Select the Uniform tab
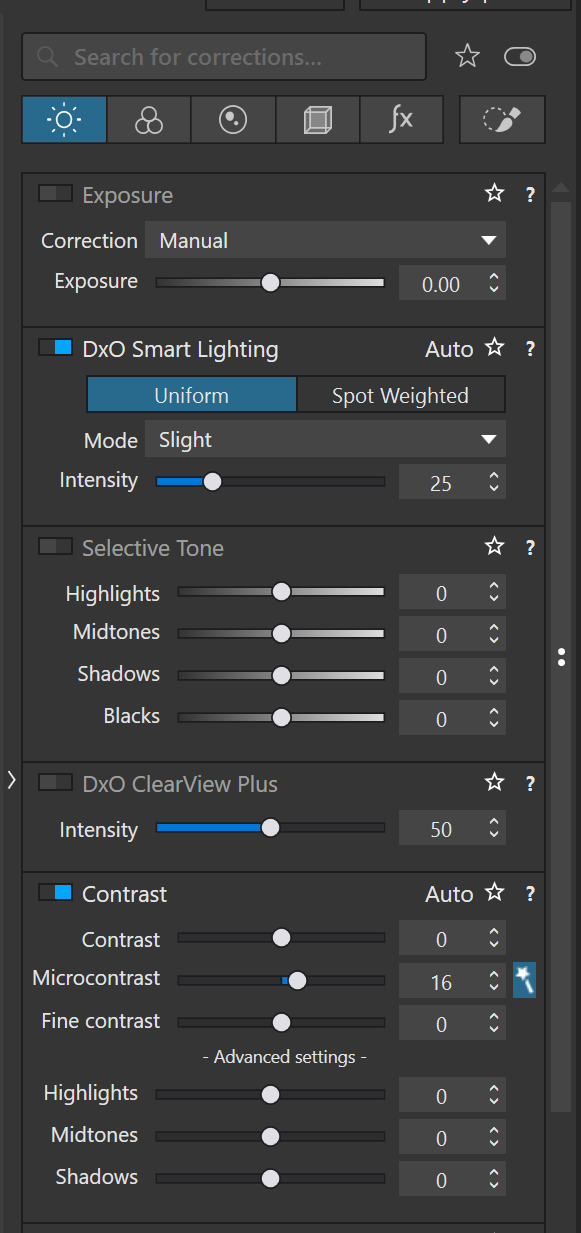The image size is (581, 1233). pos(191,395)
